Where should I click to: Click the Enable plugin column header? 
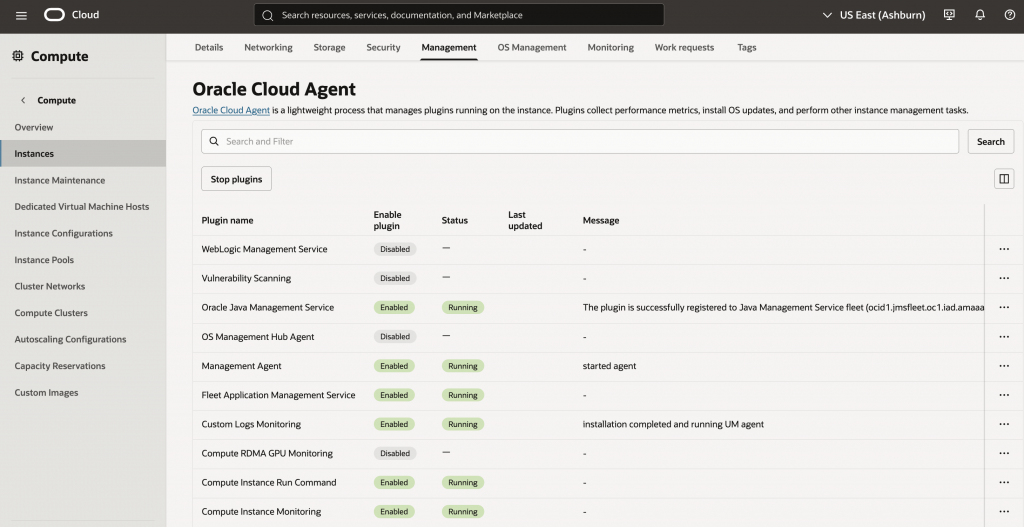pos(387,220)
